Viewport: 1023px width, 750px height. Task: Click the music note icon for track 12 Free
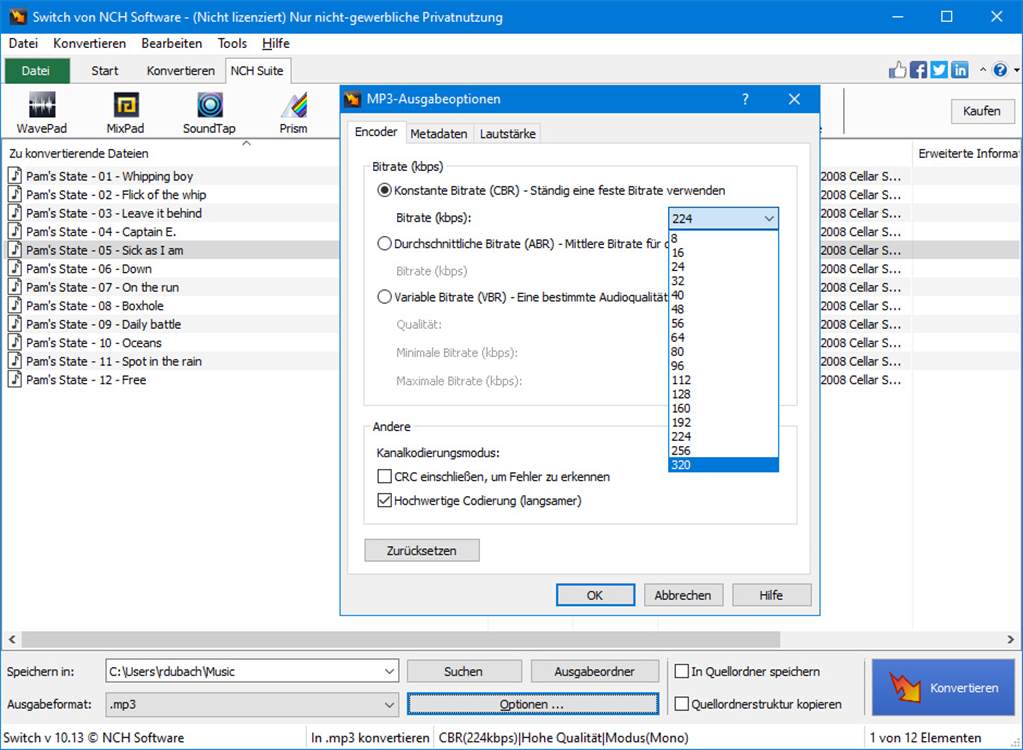tap(15, 379)
